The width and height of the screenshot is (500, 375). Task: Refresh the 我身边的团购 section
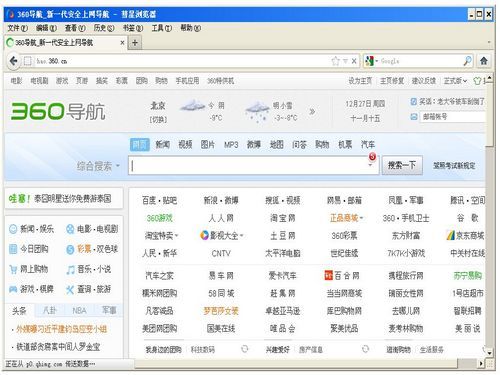pos(245,349)
